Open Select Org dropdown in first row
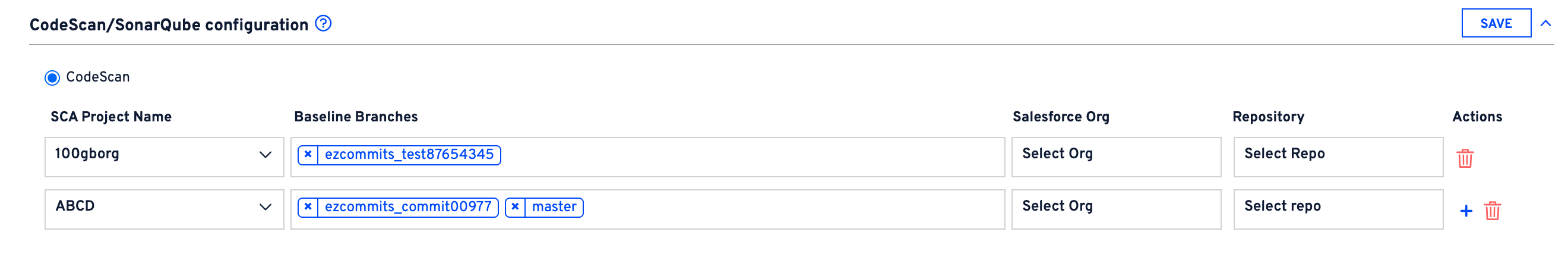Screen dimensions: 1568x263 (x=1115, y=156)
